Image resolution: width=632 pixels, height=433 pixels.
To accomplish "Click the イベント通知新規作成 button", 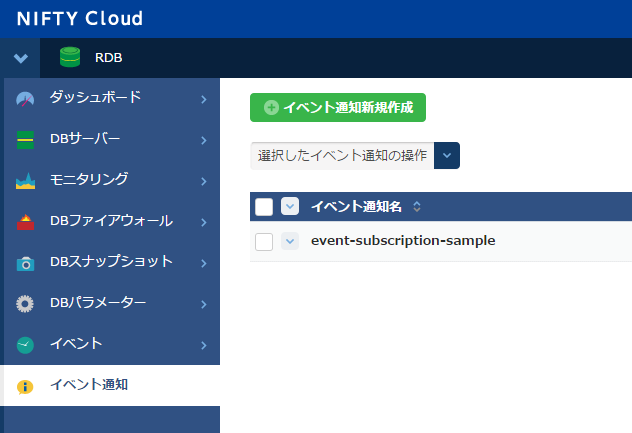I will [338, 107].
